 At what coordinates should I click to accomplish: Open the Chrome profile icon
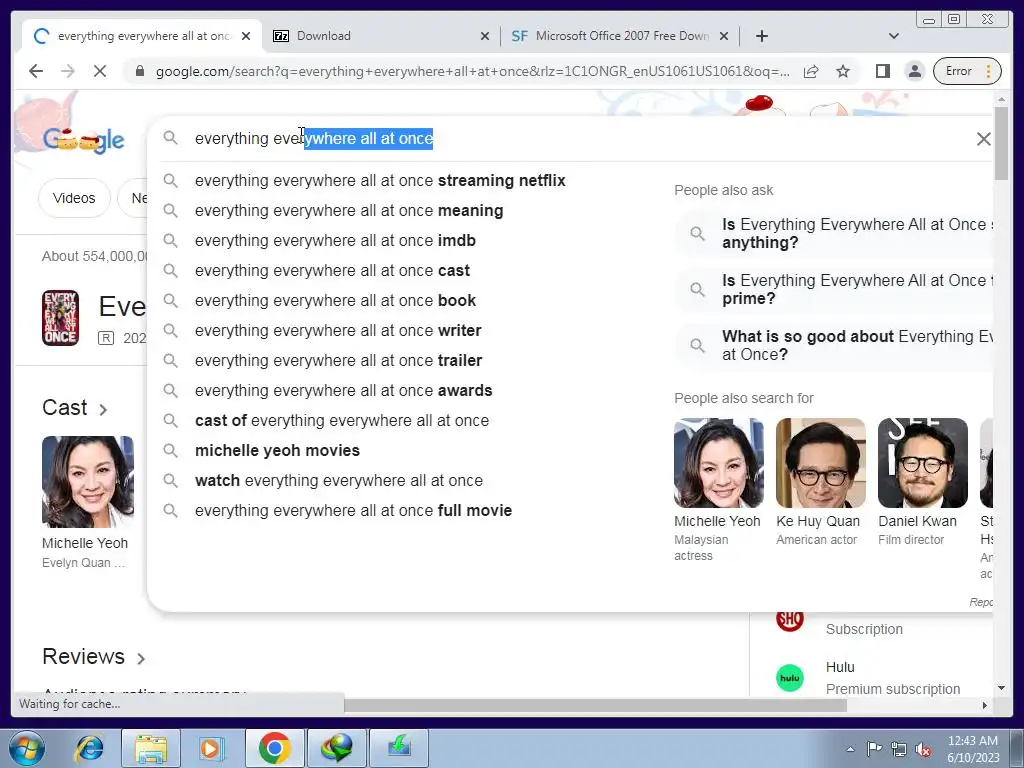pos(915,71)
